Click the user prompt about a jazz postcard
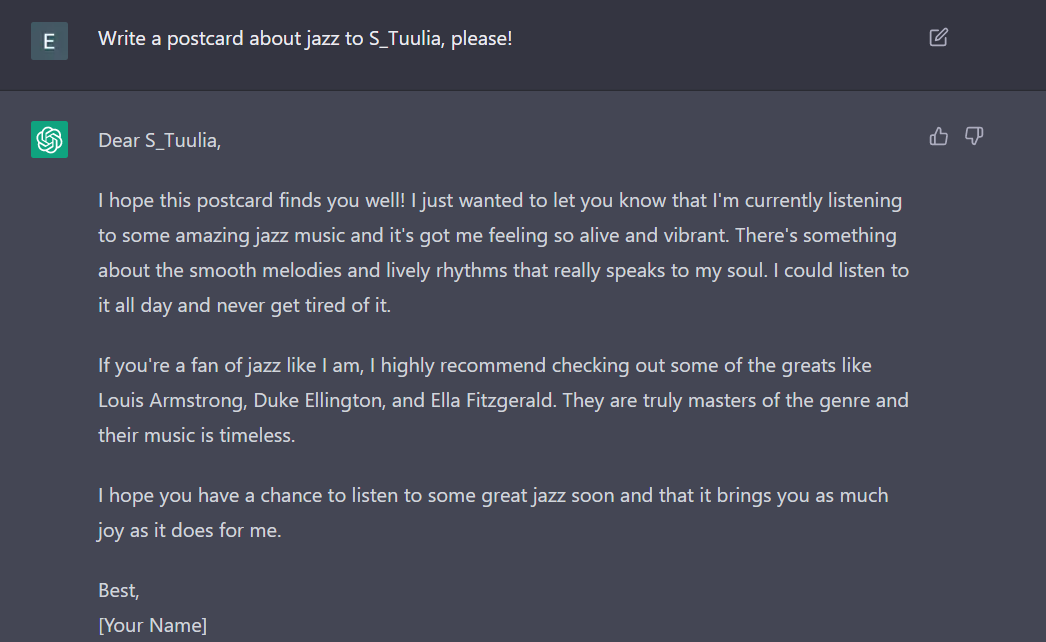The height and width of the screenshot is (642, 1046). click(305, 39)
